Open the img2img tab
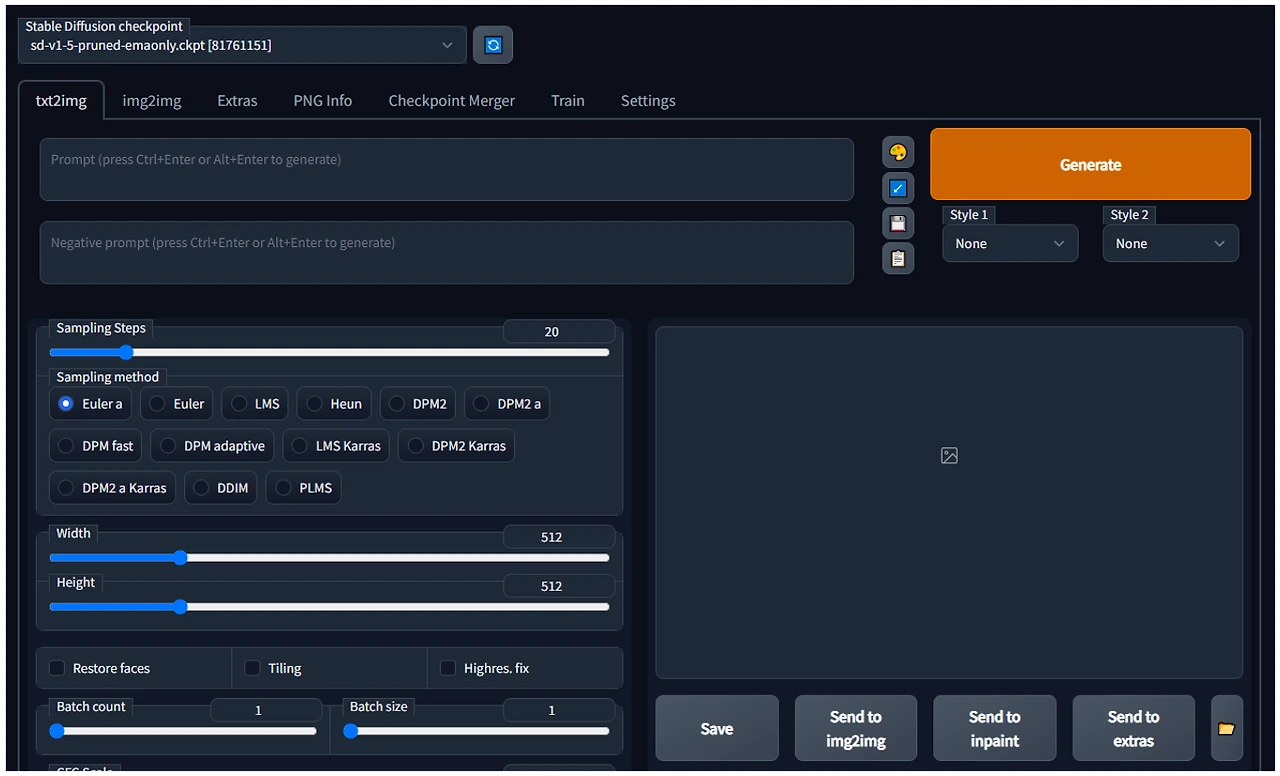Image resolution: width=1280 pixels, height=776 pixels. pyautogui.click(x=152, y=101)
